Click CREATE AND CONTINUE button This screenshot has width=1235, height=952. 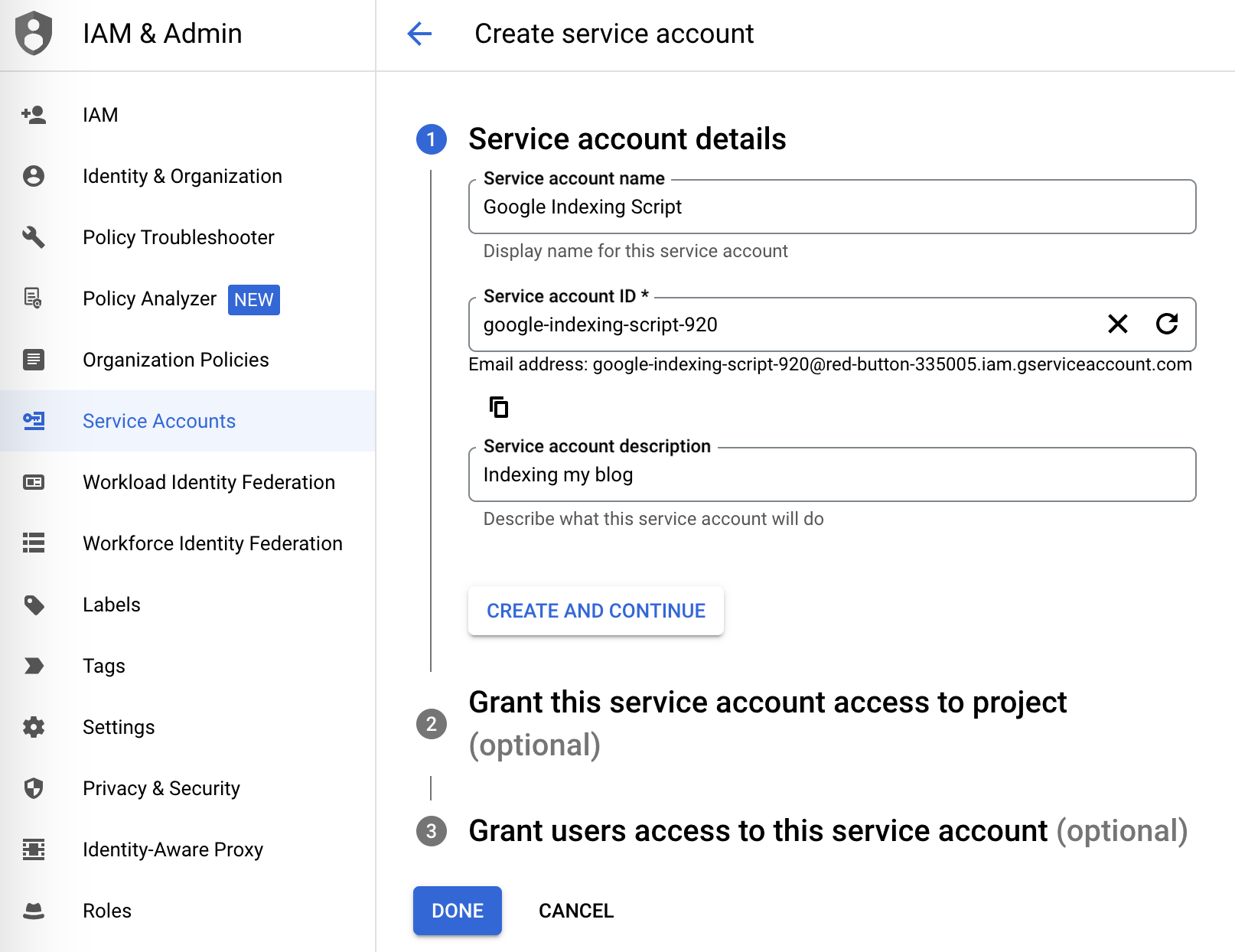pos(596,611)
